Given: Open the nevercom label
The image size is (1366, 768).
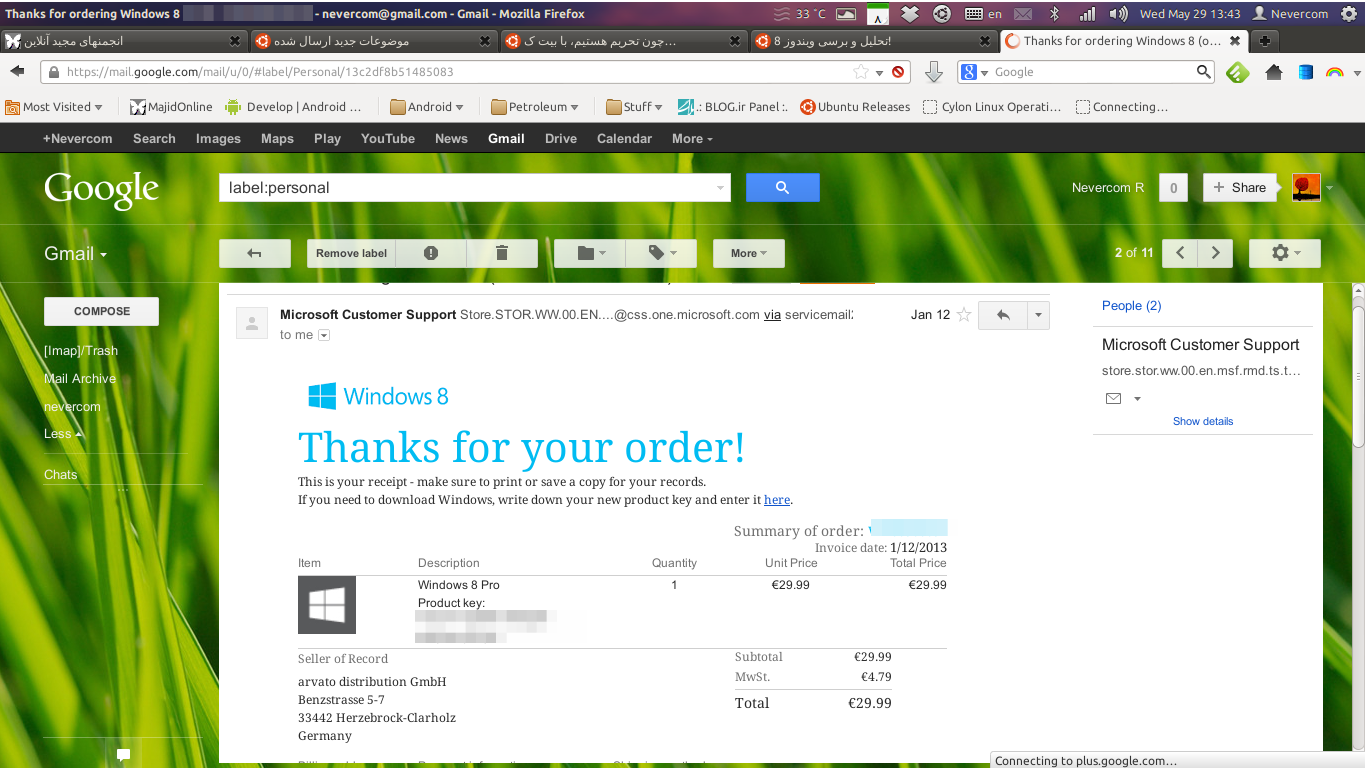Looking at the screenshot, I should click(72, 407).
